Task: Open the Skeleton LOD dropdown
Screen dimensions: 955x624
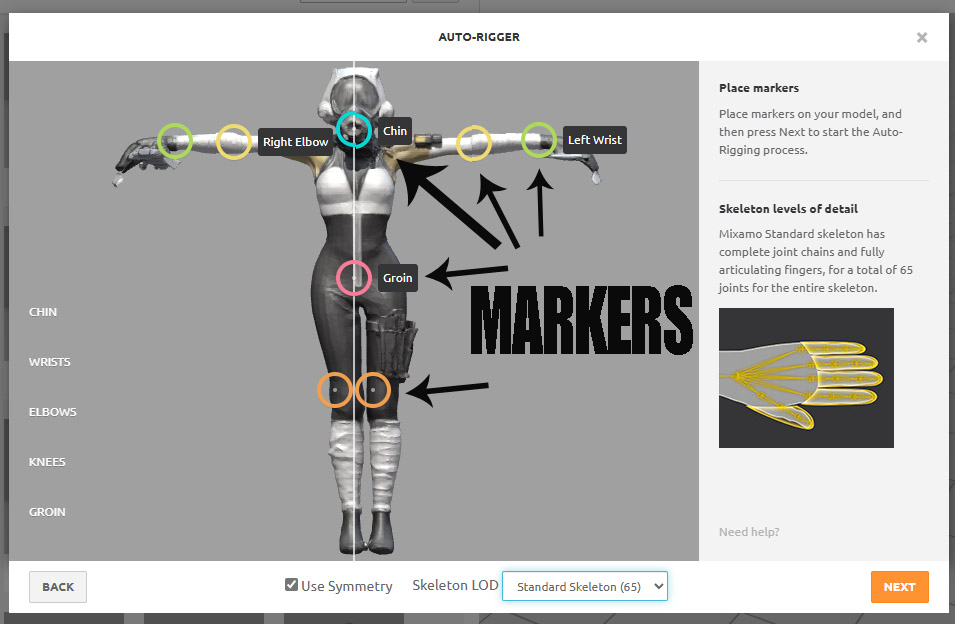Action: point(584,586)
